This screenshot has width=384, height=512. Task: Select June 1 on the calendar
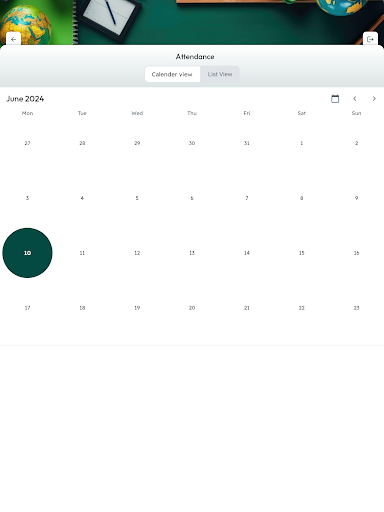coord(302,143)
